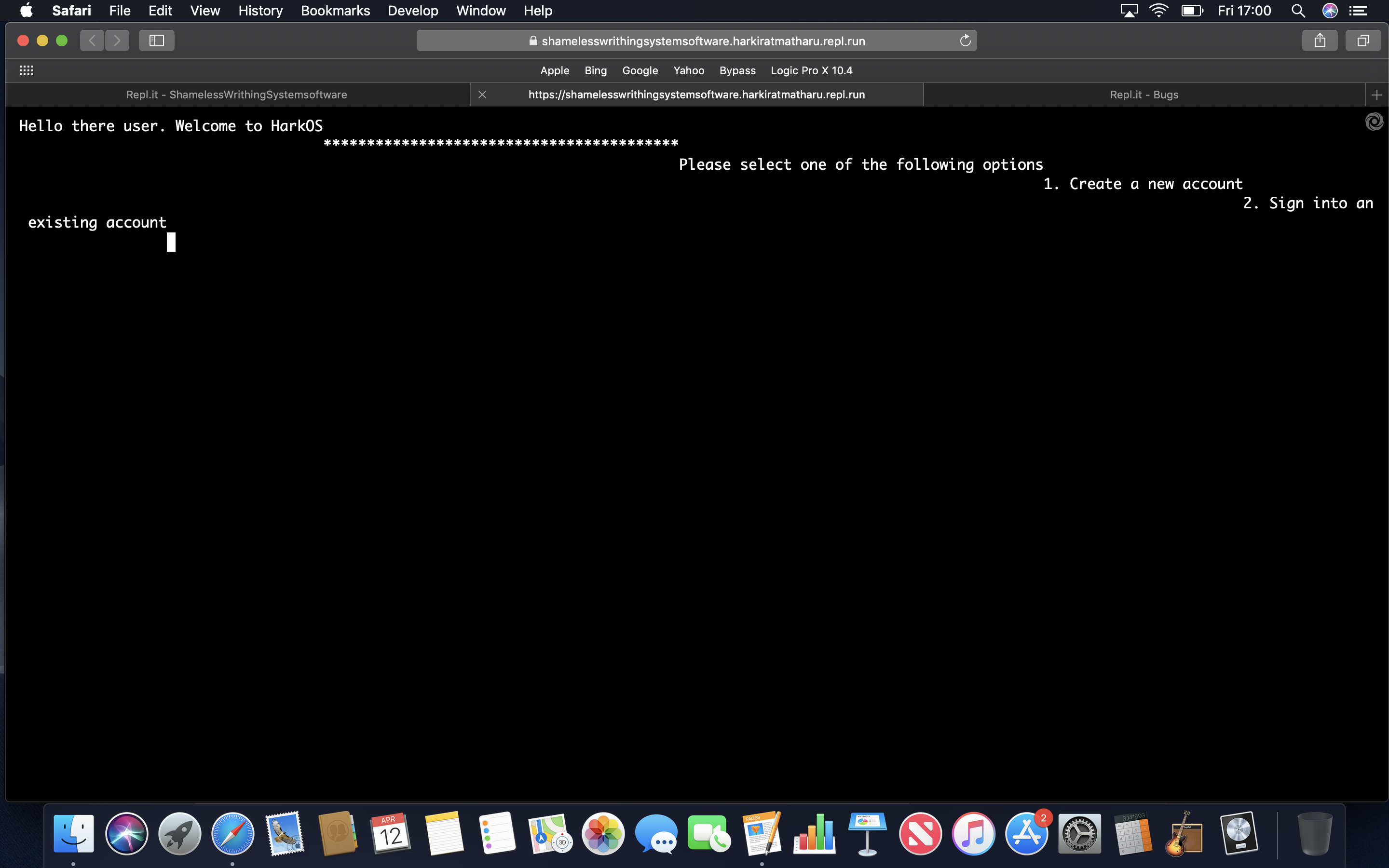Open the View menu

(205, 10)
